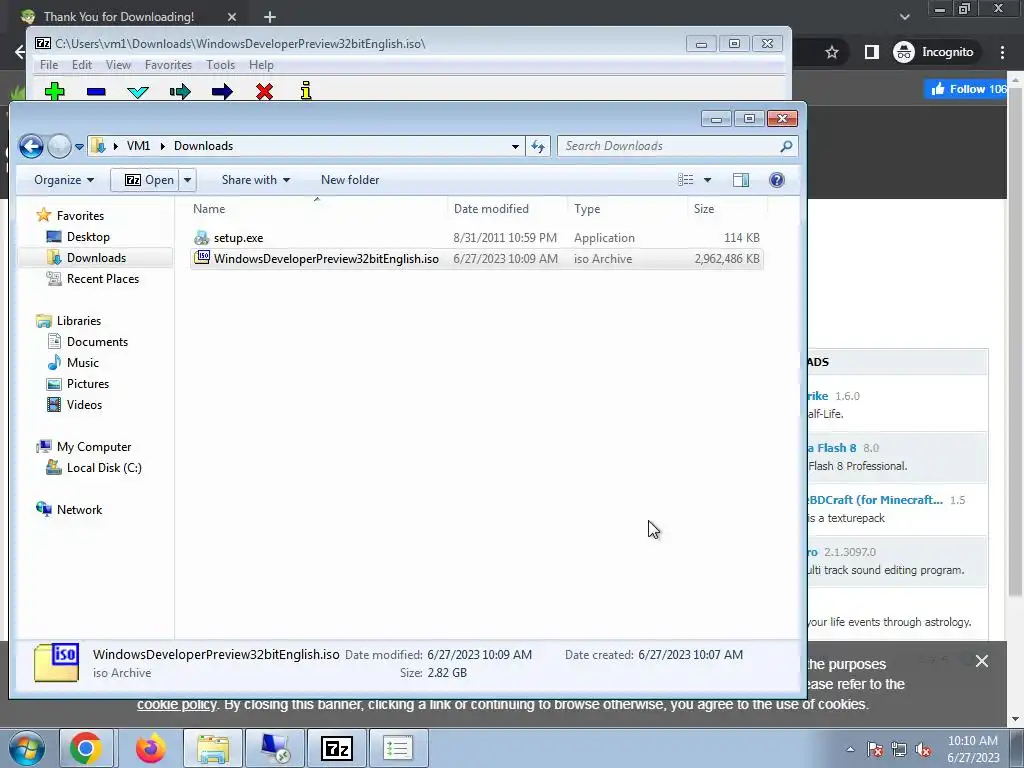This screenshot has width=1024, height=768.
Task: Open Tools menu in 7-Zip window
Action: [x=220, y=65]
